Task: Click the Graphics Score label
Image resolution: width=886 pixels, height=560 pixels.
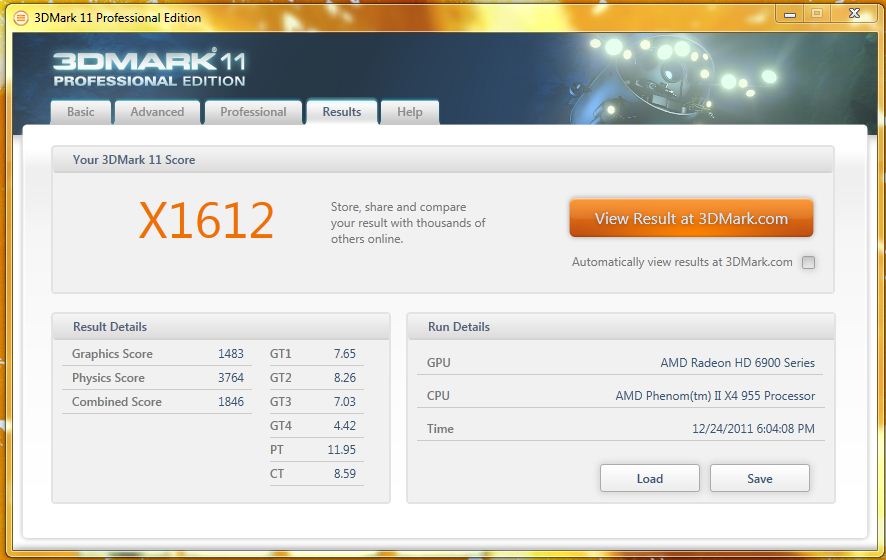Action: coord(112,354)
